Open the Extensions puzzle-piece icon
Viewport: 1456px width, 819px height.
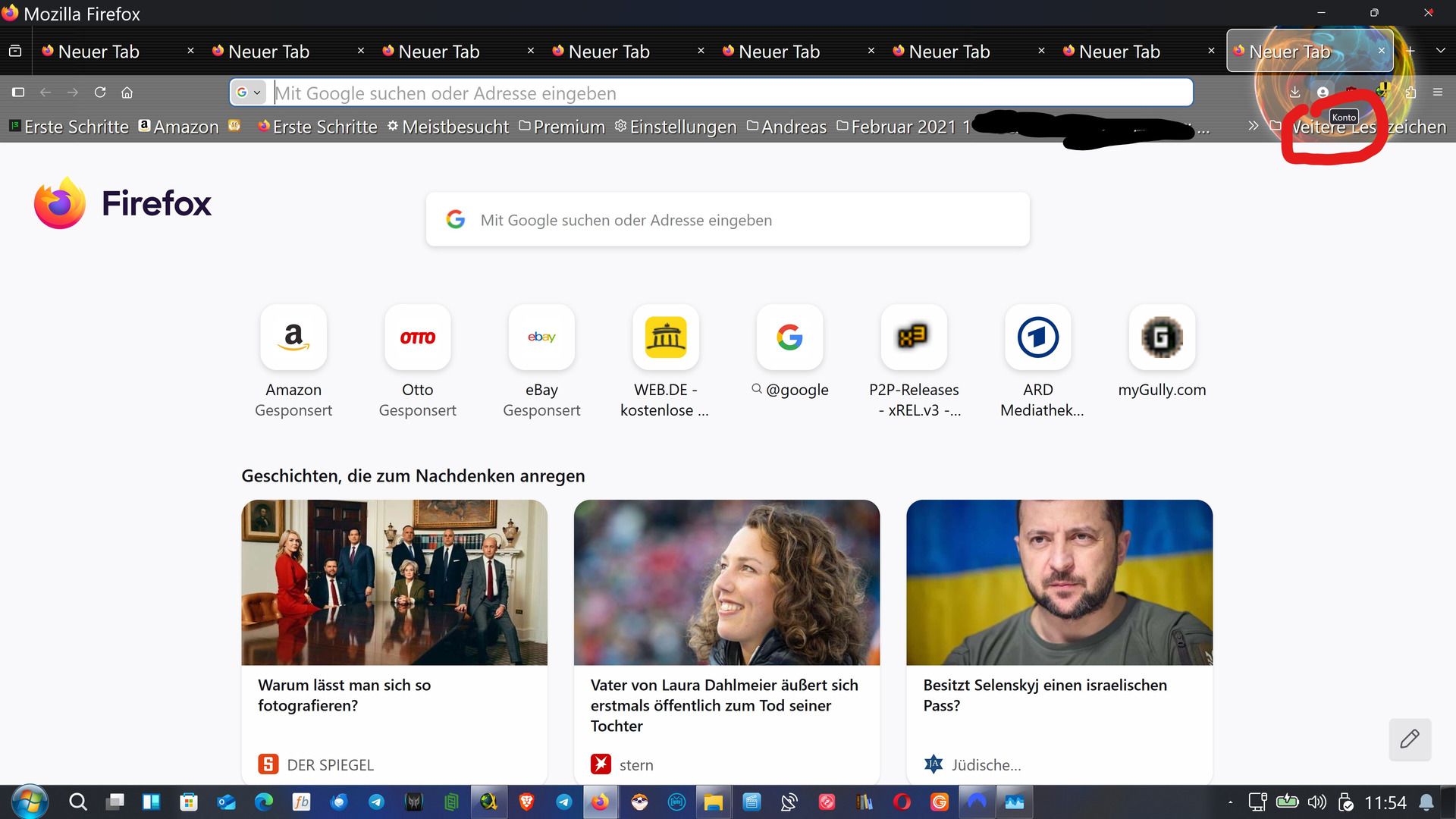1410,92
